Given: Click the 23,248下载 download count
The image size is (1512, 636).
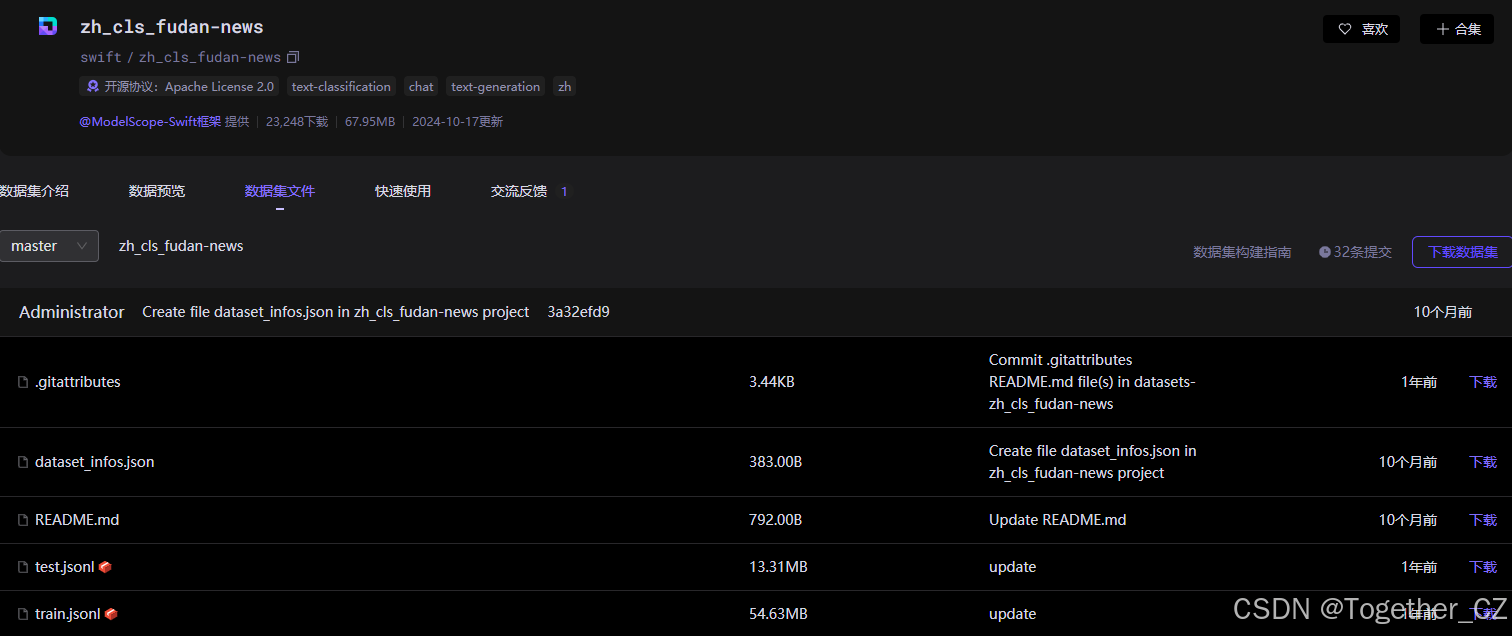Looking at the screenshot, I should [297, 122].
